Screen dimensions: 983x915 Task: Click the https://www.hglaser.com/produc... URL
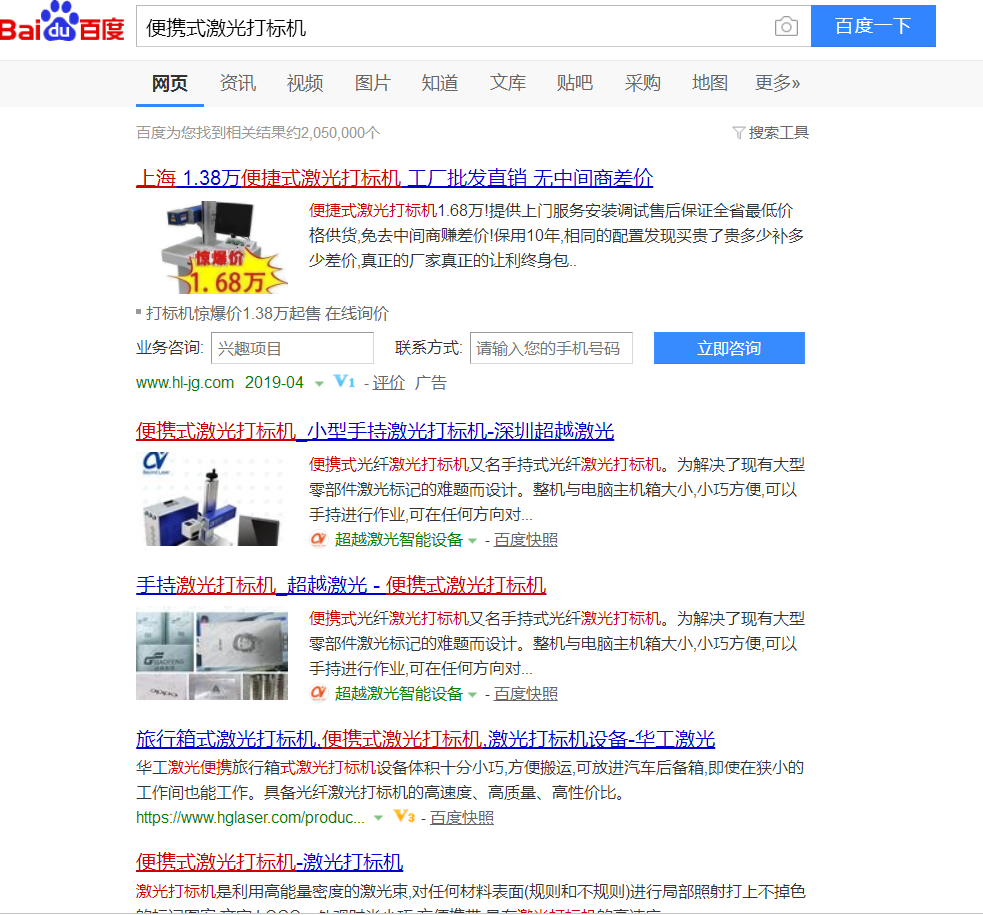(250, 817)
